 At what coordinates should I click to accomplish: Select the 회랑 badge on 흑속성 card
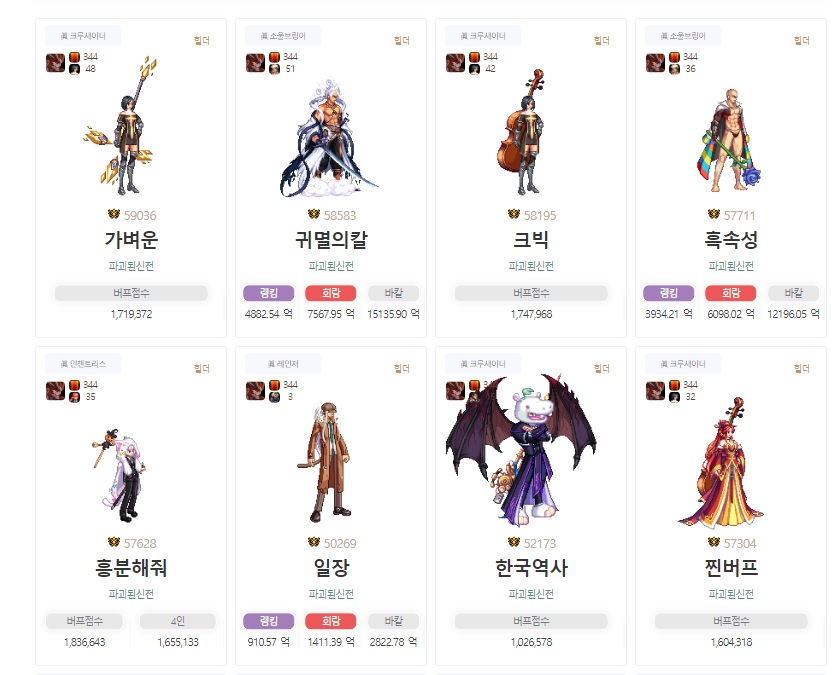(x=730, y=293)
